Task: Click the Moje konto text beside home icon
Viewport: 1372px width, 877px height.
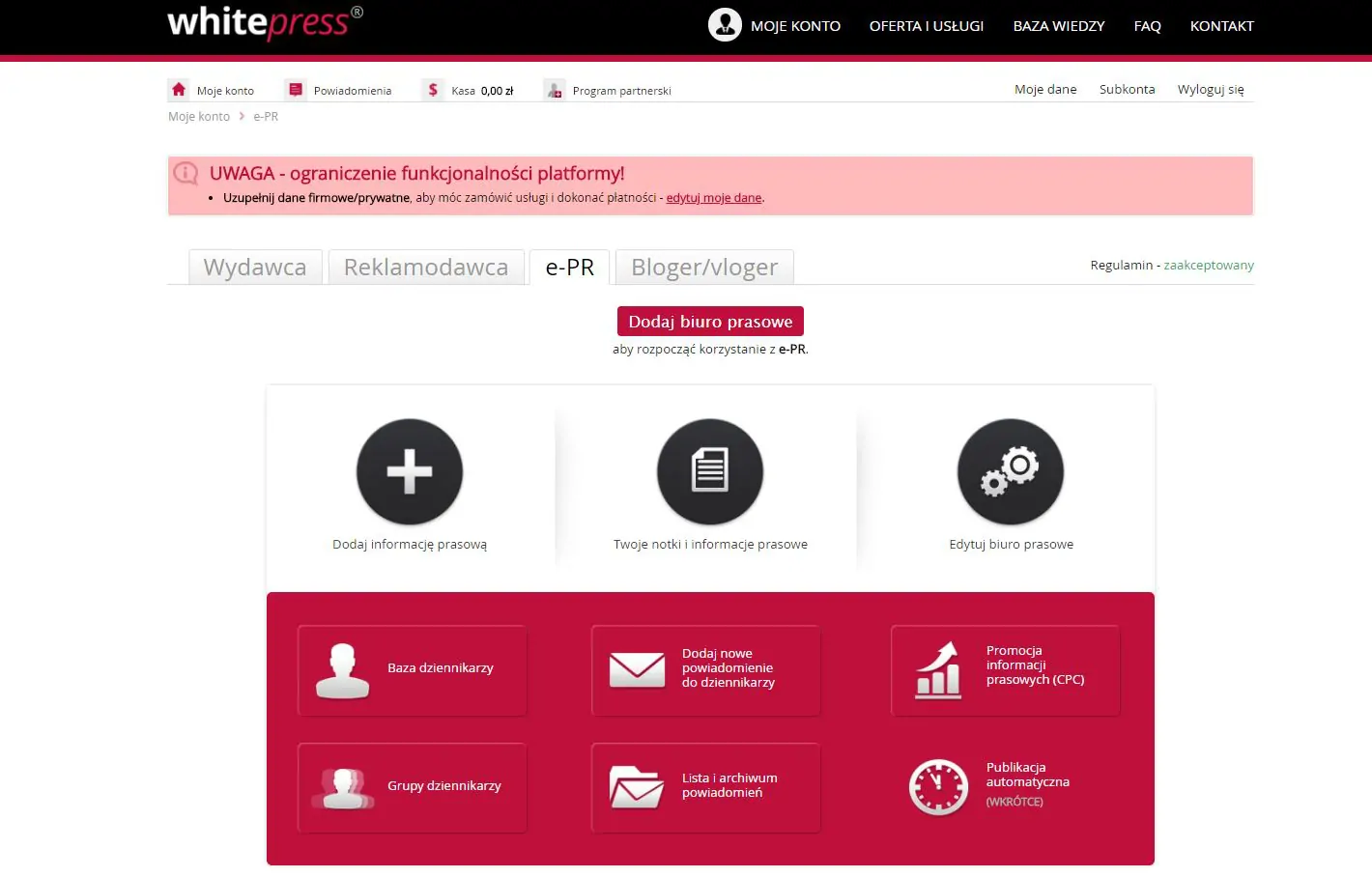Action: (225, 91)
